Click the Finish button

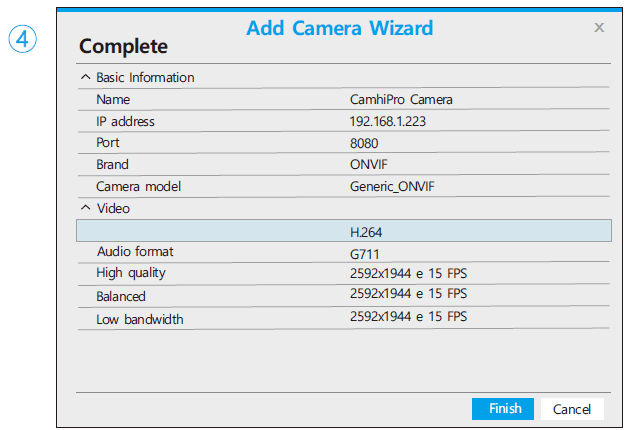tap(503, 409)
